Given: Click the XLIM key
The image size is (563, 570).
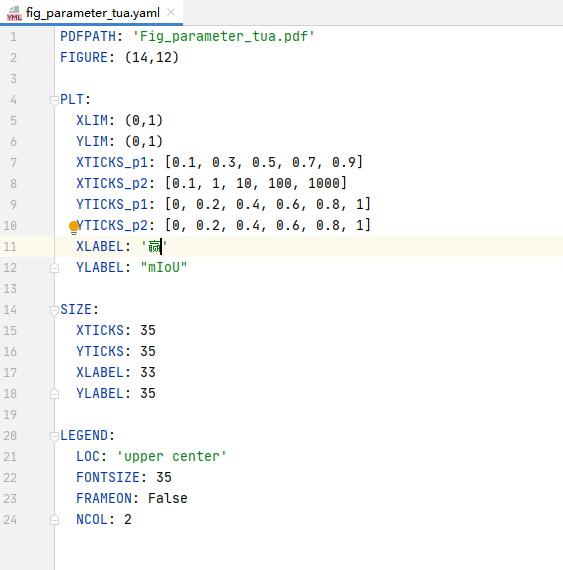Looking at the screenshot, I should [92, 120].
